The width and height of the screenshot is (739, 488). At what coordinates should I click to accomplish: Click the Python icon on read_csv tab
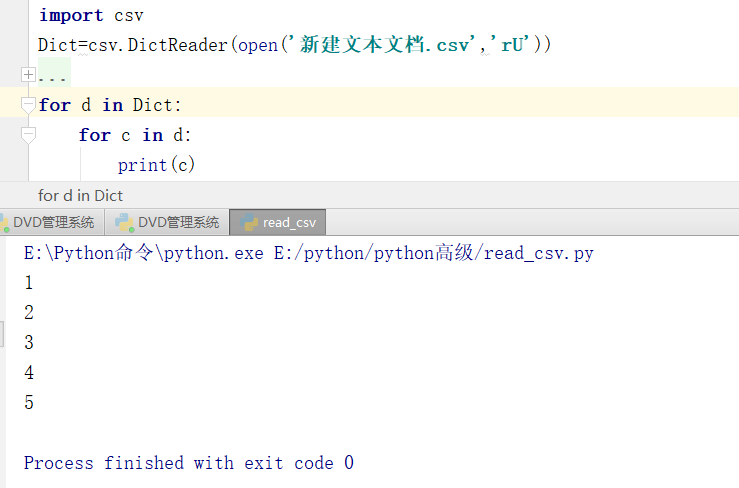tap(249, 222)
